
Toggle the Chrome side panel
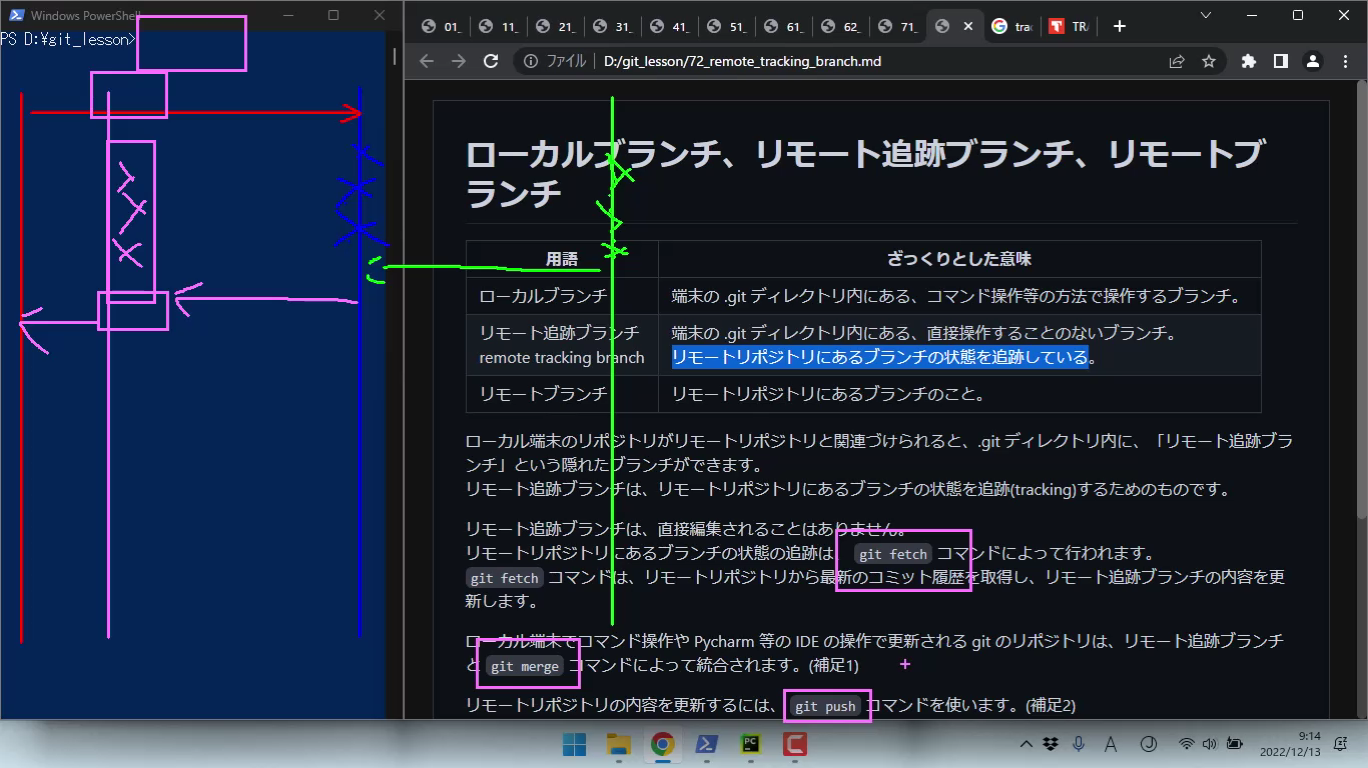(1280, 61)
